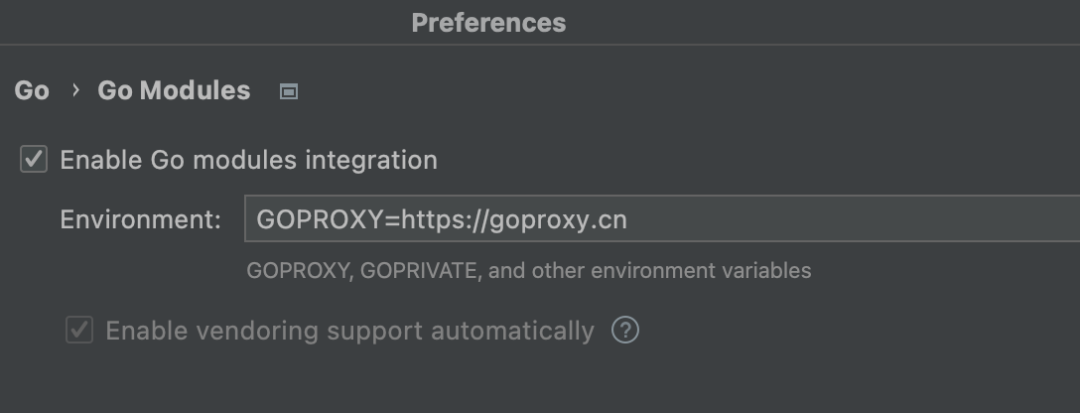Click the small icon beside Go Modules heading
This screenshot has height=413, width=1080.
pos(289,92)
